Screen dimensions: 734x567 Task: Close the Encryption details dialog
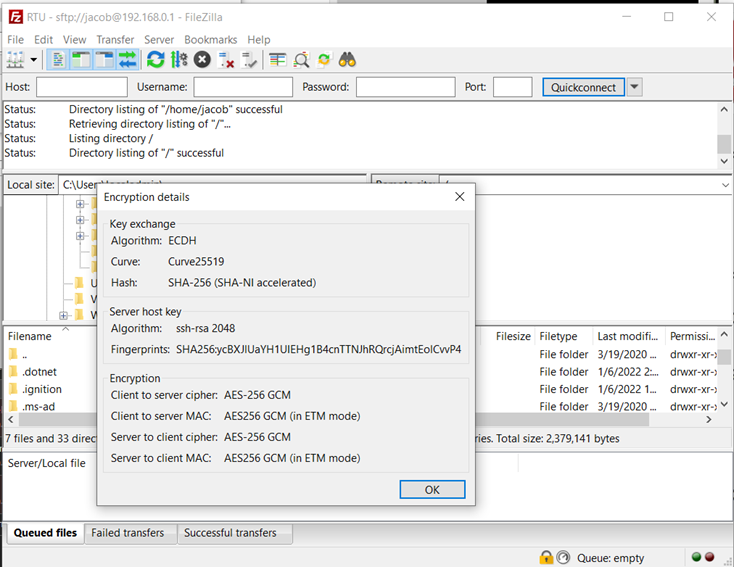click(460, 197)
